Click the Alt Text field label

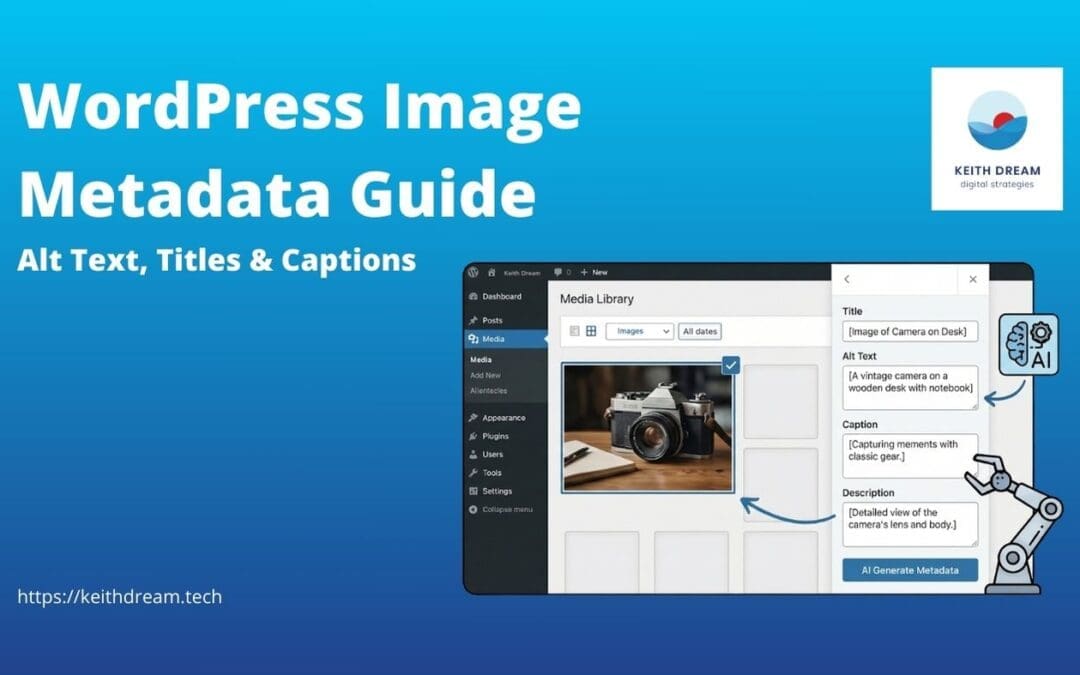coord(859,356)
